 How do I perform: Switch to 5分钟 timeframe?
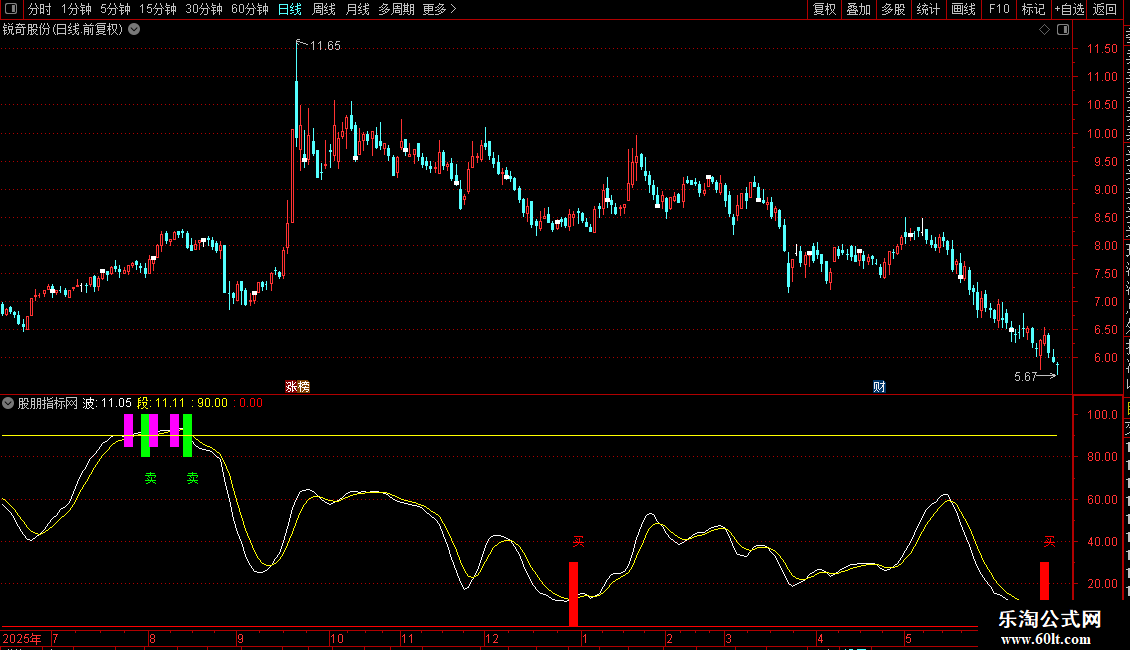[x=115, y=9]
